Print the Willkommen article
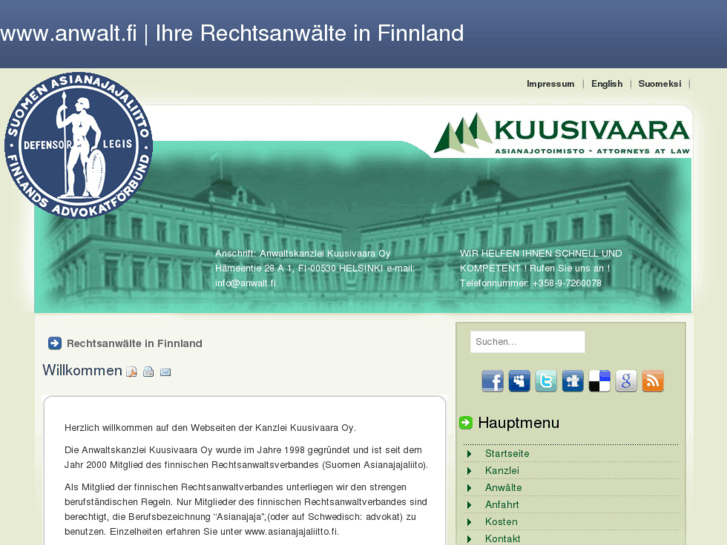The height and width of the screenshot is (545, 727). pyautogui.click(x=148, y=372)
